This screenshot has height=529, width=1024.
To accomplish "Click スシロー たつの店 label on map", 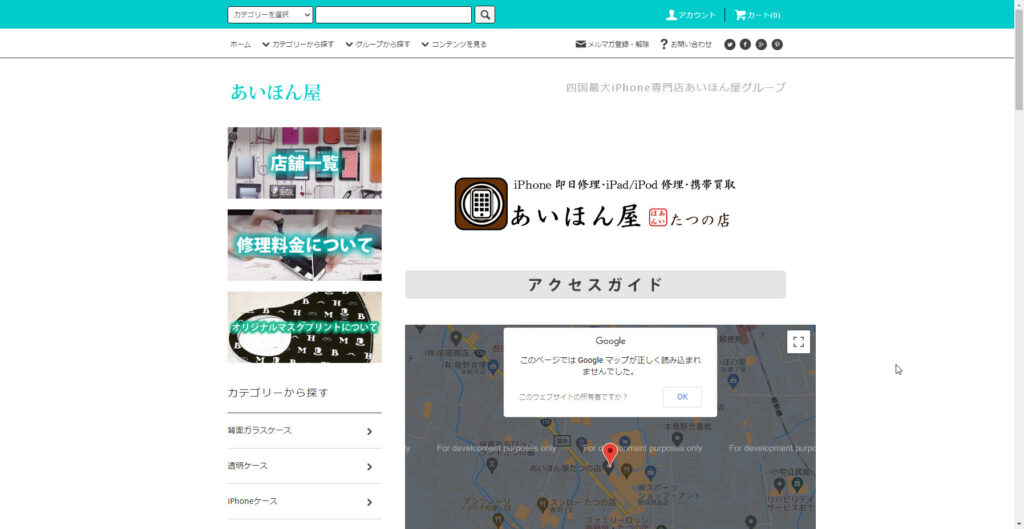I will [581, 504].
